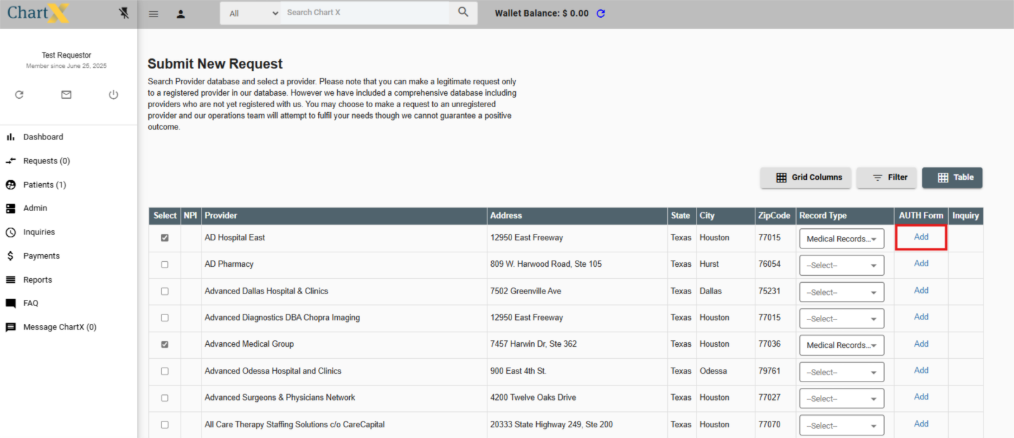The height and width of the screenshot is (438, 1014).
Task: Check All Care Therapy Staffing Solutions row
Action: tap(164, 424)
